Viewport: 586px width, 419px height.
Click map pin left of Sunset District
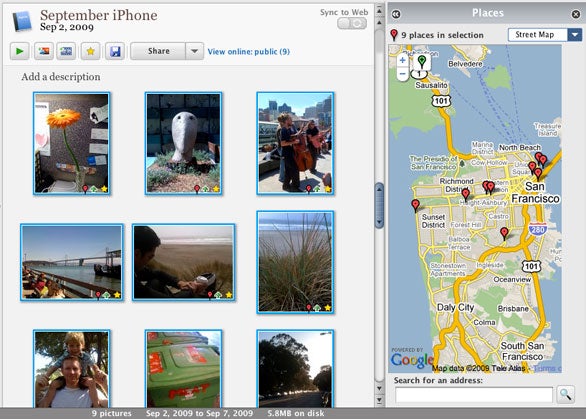416,206
